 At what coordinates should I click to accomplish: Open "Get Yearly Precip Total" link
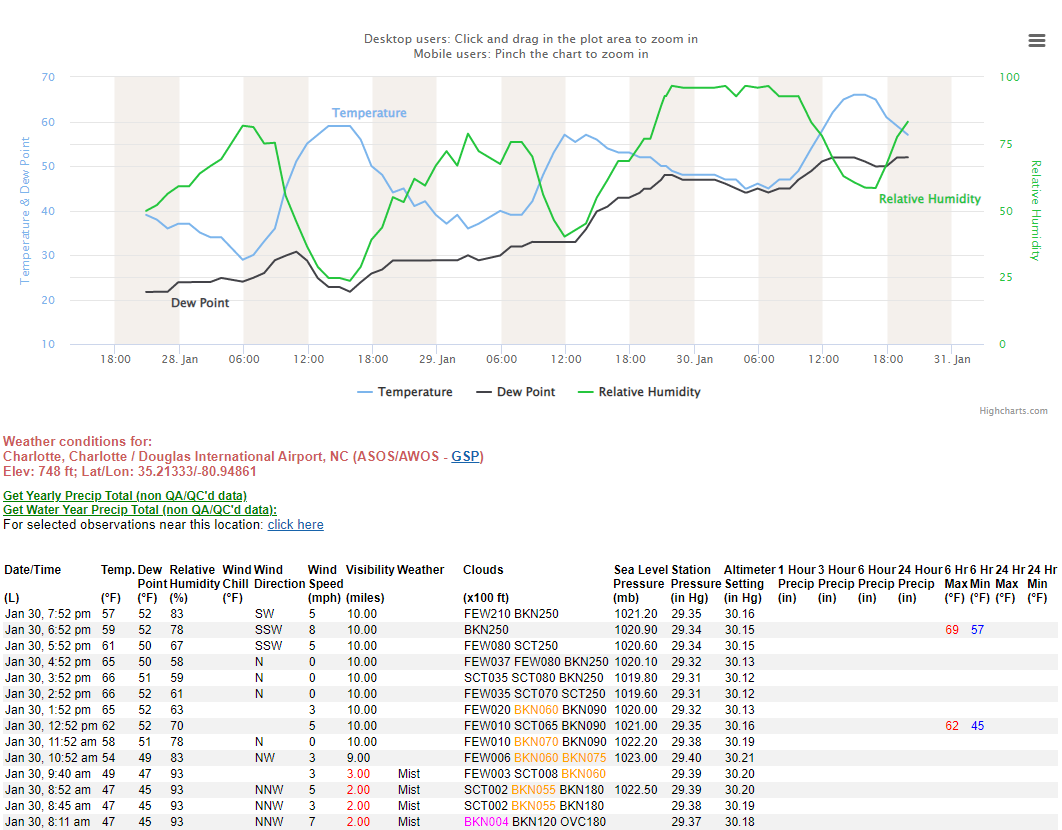point(124,495)
